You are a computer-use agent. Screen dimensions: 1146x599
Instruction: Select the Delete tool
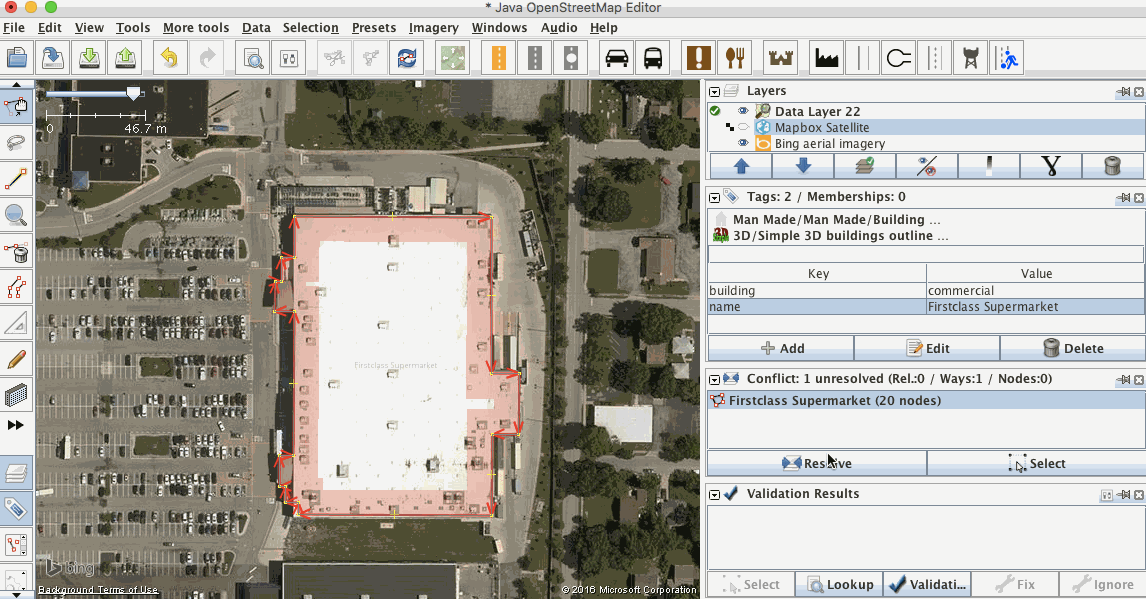(16, 253)
